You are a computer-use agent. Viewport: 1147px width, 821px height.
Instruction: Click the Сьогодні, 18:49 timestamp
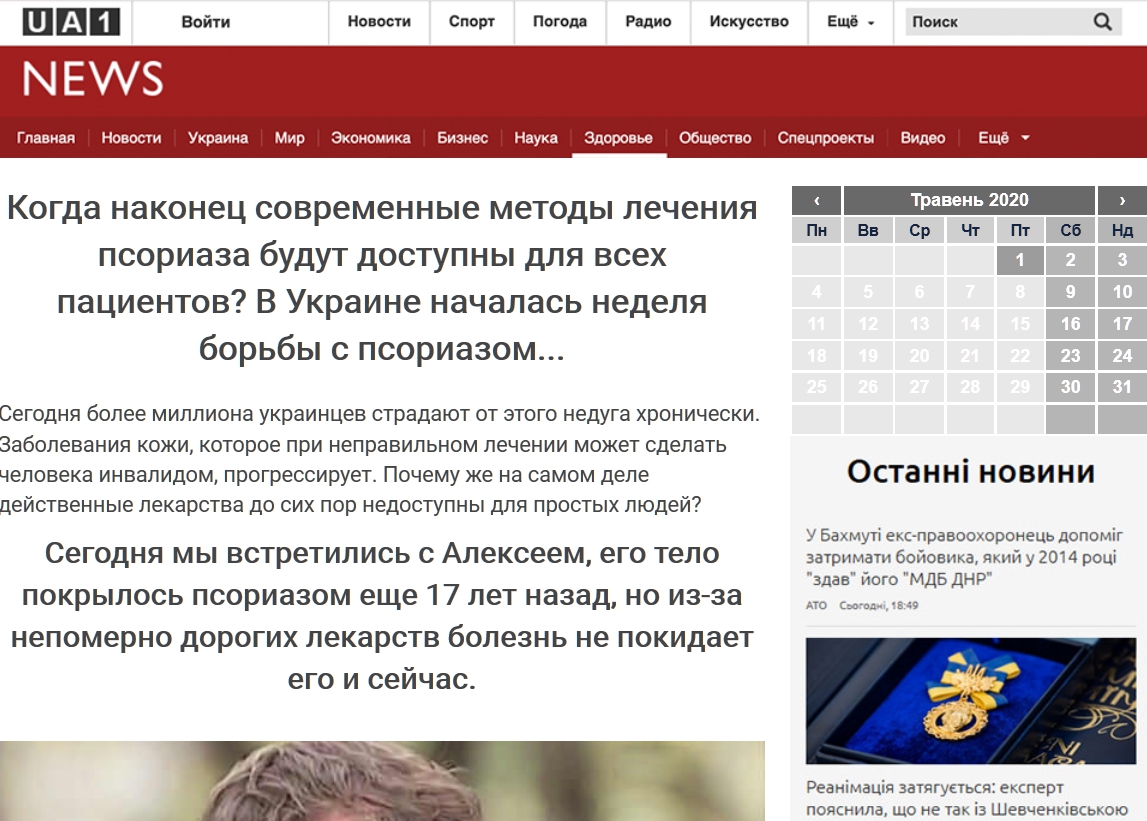point(879,605)
